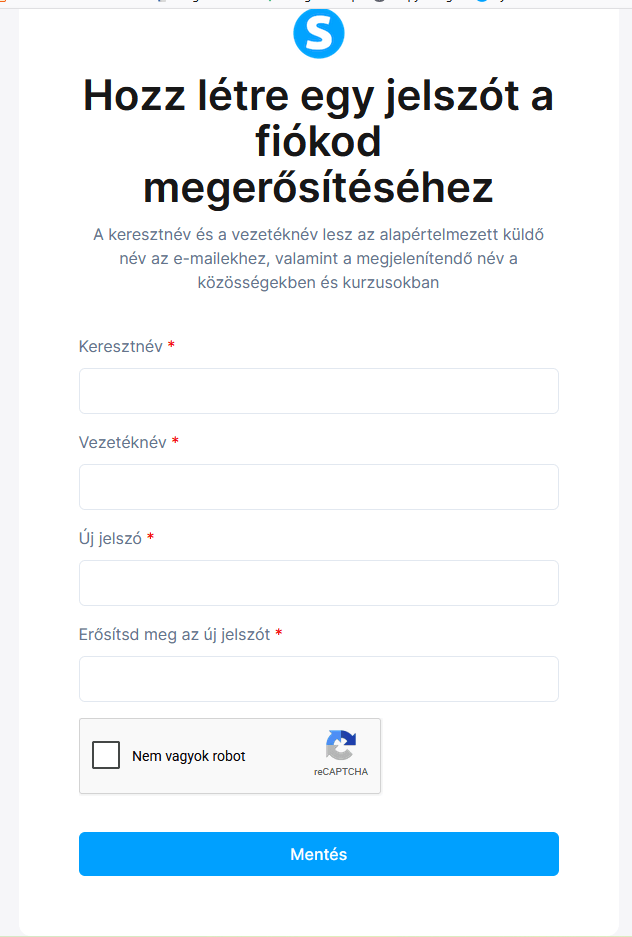Viewport: 632px width, 937px height.
Task: Click the red asterisk beside Vezetéknév
Action: 175,440
